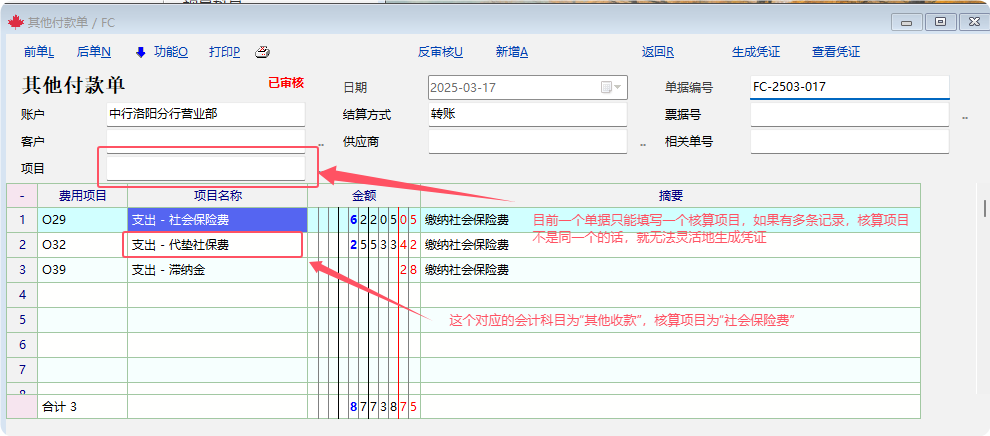The height and width of the screenshot is (436, 990).
Task: Click 反审核 to un-approve the document
Action: point(441,52)
